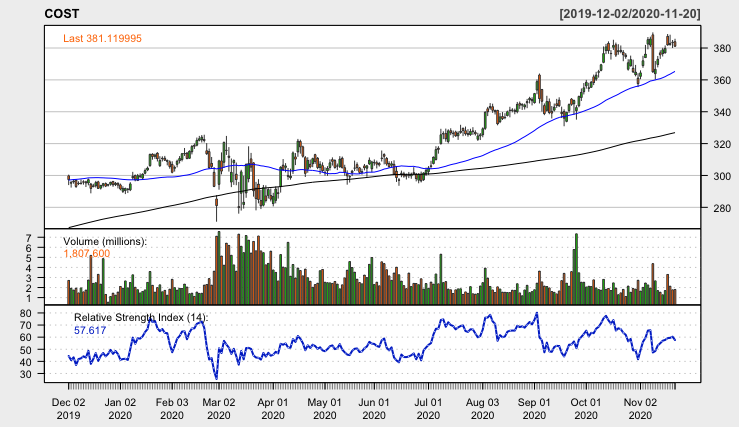Click the Dec 02 2019 date label

point(68,409)
